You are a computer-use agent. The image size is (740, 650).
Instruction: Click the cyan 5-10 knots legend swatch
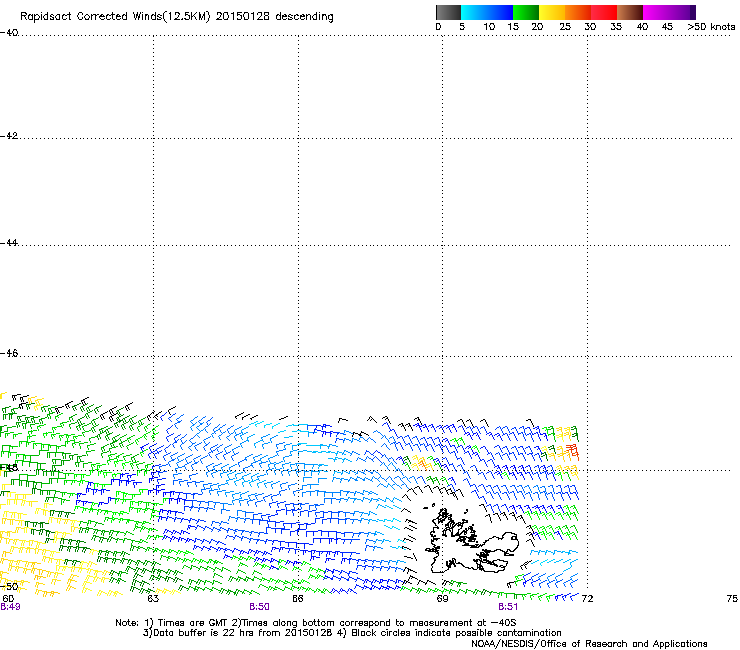[x=474, y=12]
